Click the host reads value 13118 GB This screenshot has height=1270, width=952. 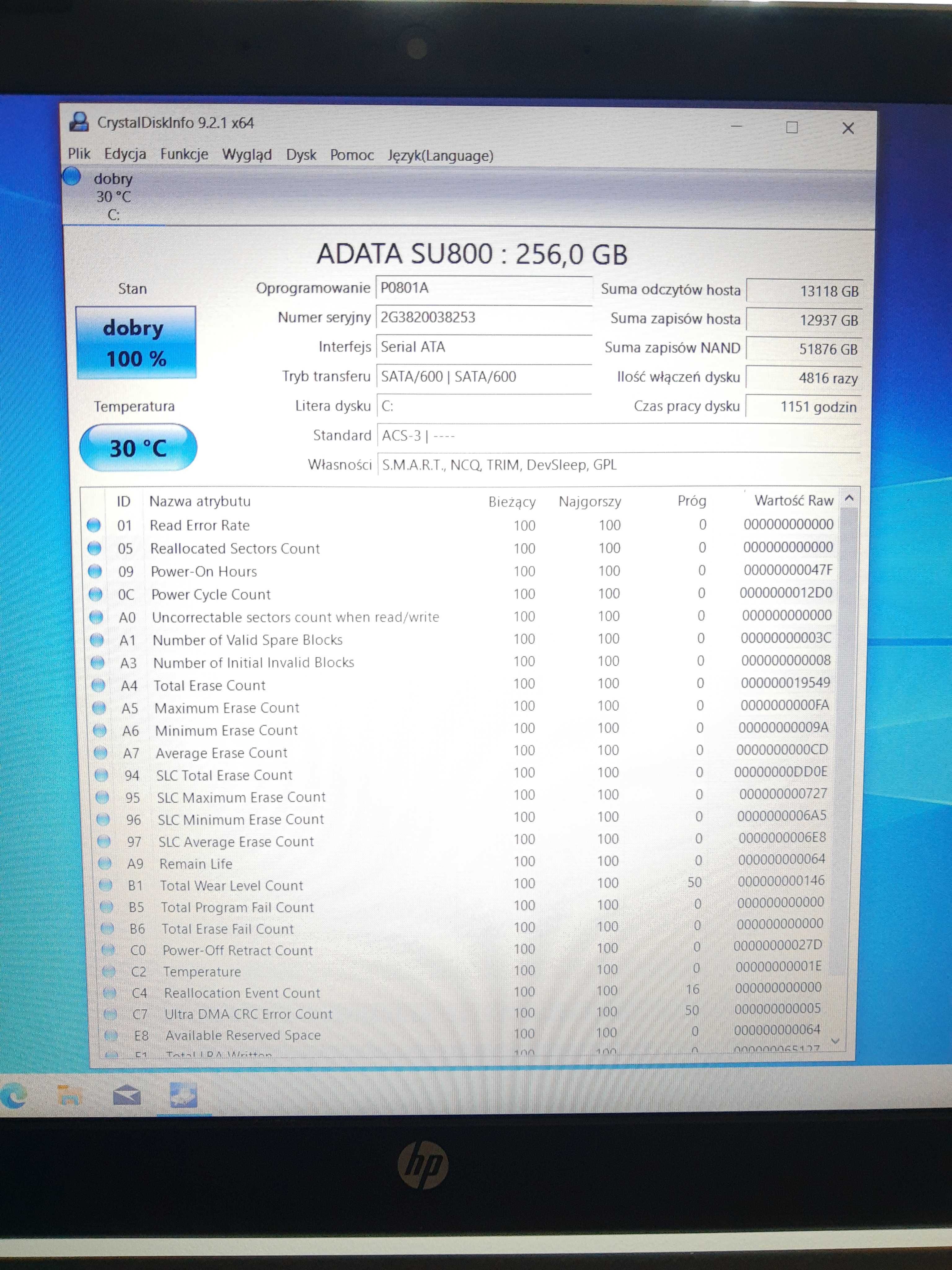(x=804, y=291)
